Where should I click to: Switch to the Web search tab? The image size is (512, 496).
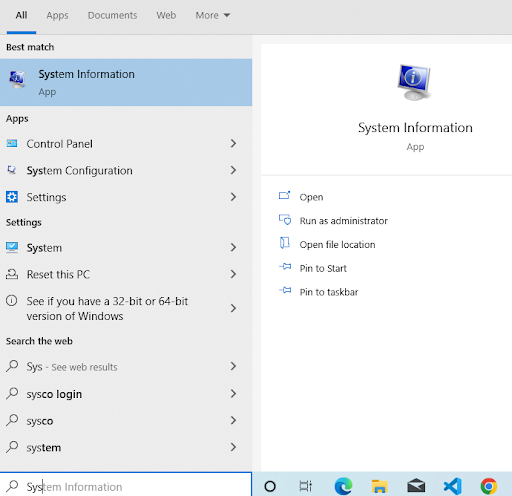click(166, 15)
